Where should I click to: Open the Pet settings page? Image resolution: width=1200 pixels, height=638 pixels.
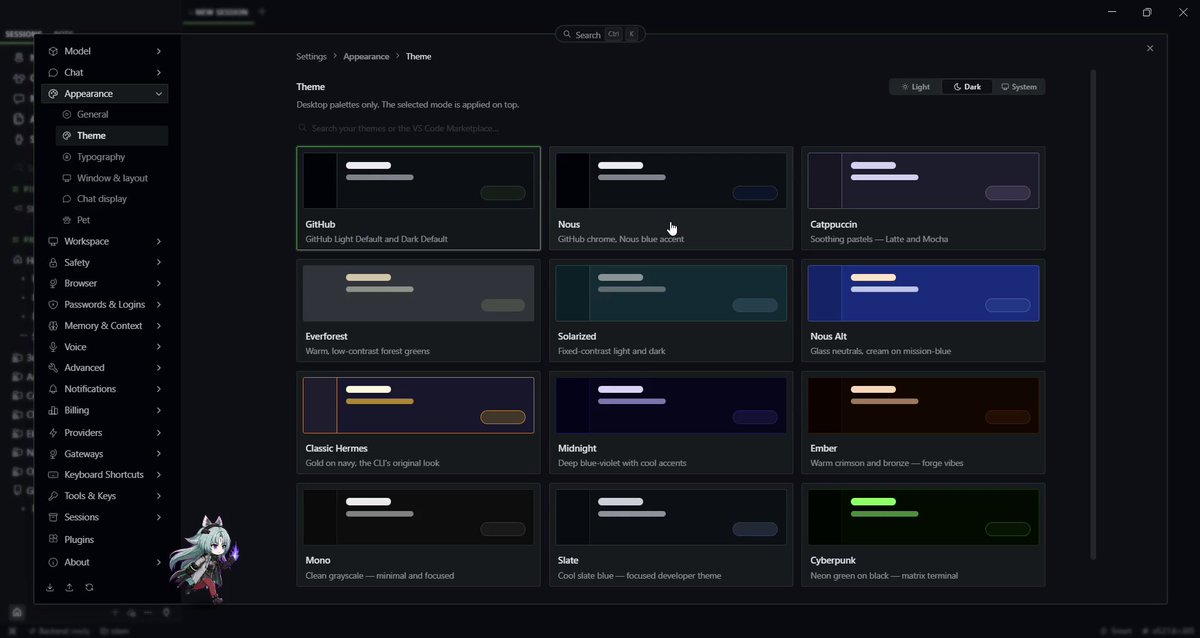click(112, 220)
